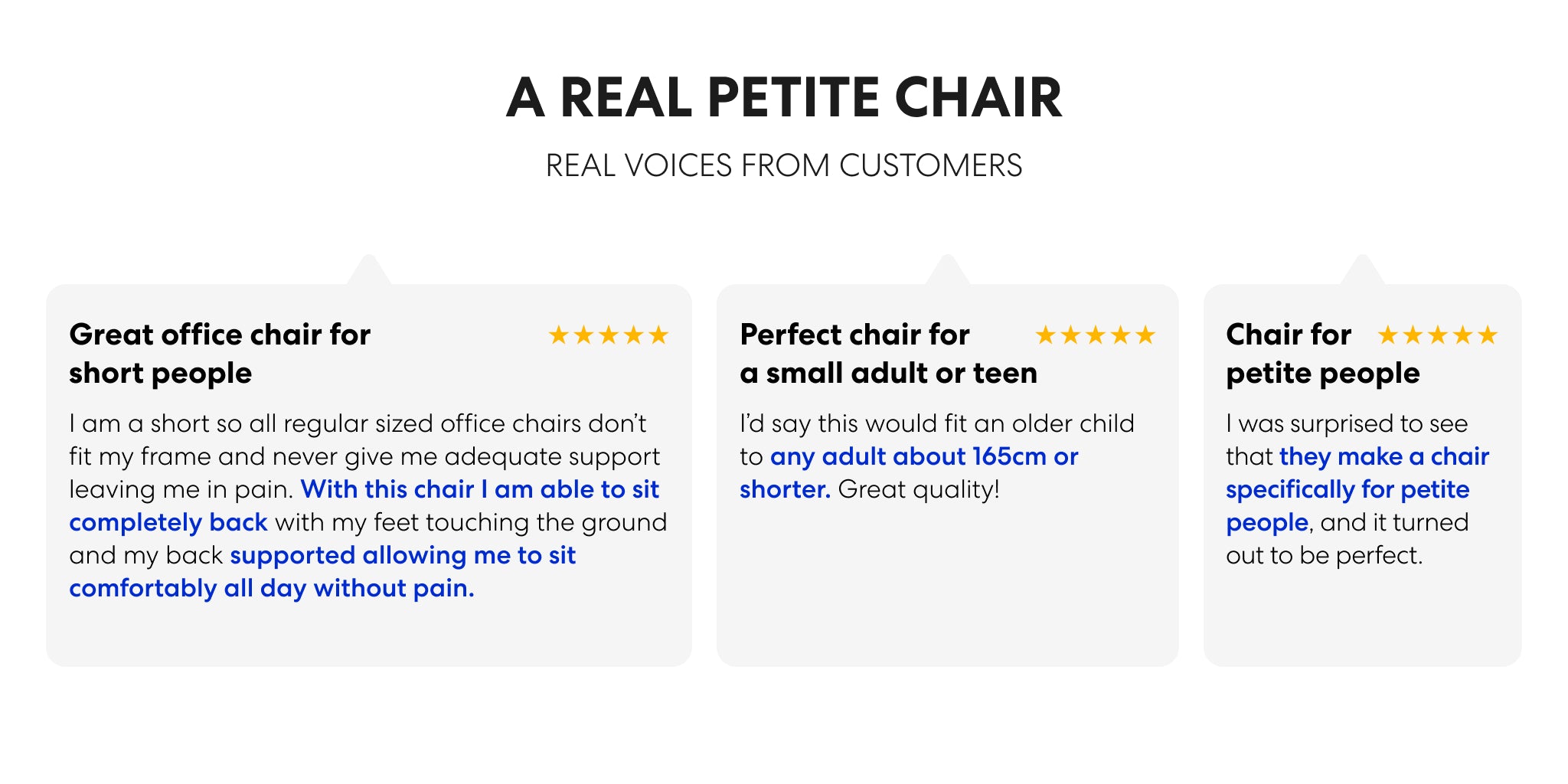1568x784 pixels.
Task: Click the "REAL VOICES FROM CUSTOMERS" subtitle
Action: coord(784,165)
